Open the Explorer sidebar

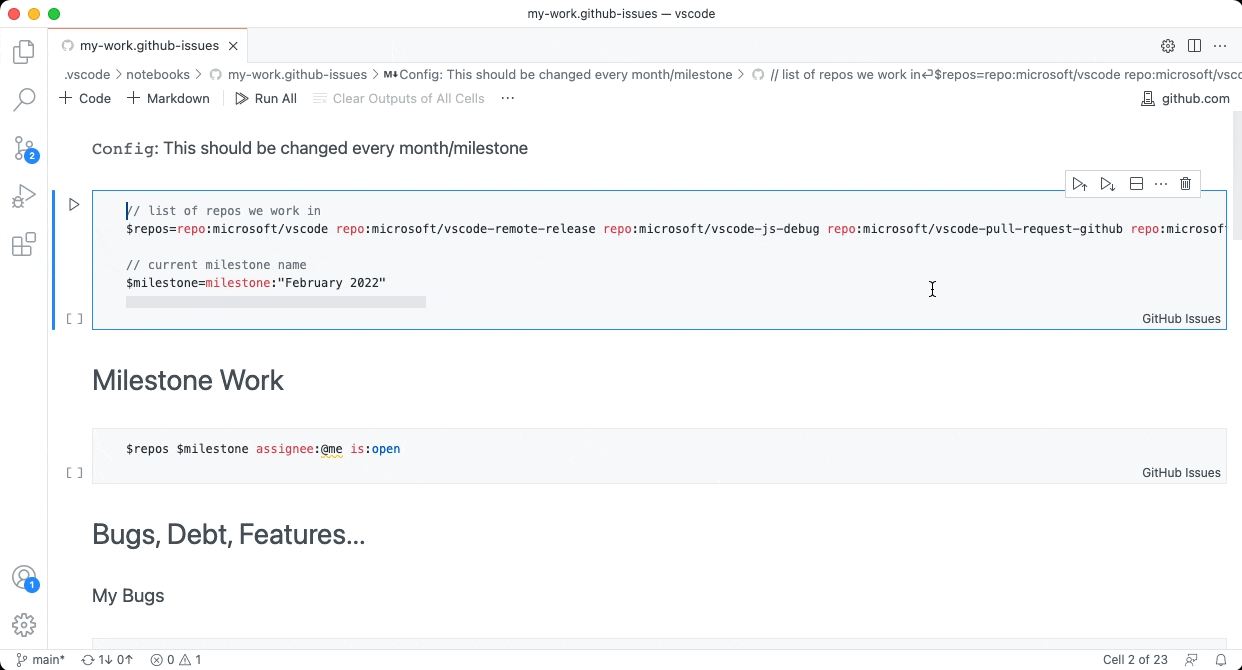pos(24,52)
